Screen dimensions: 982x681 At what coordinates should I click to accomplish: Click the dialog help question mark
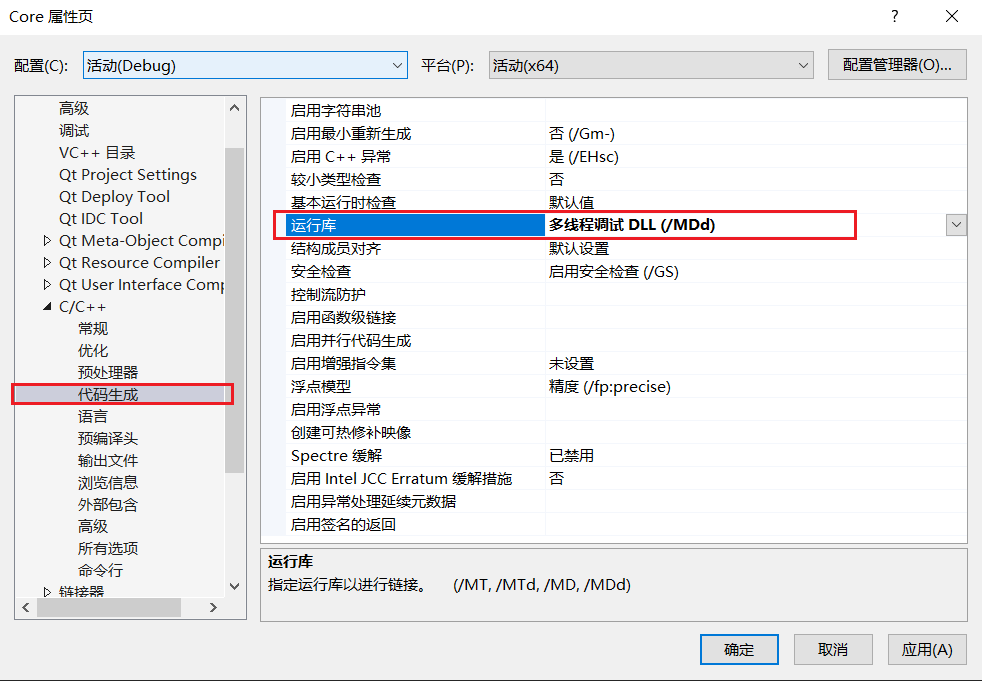point(895,16)
